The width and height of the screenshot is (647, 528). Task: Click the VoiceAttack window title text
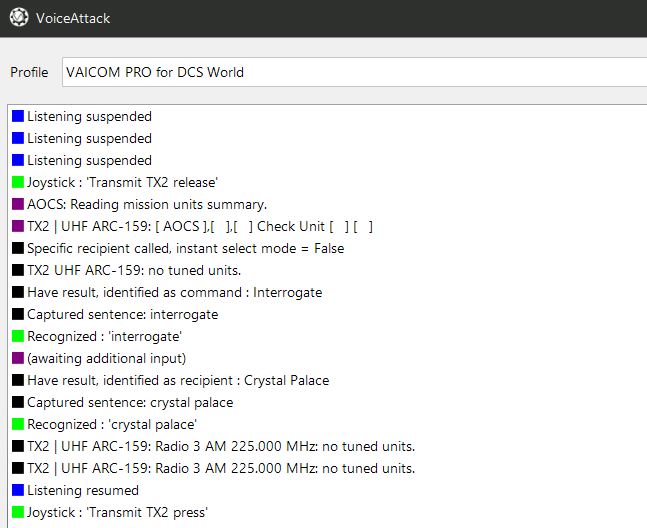tap(73, 18)
